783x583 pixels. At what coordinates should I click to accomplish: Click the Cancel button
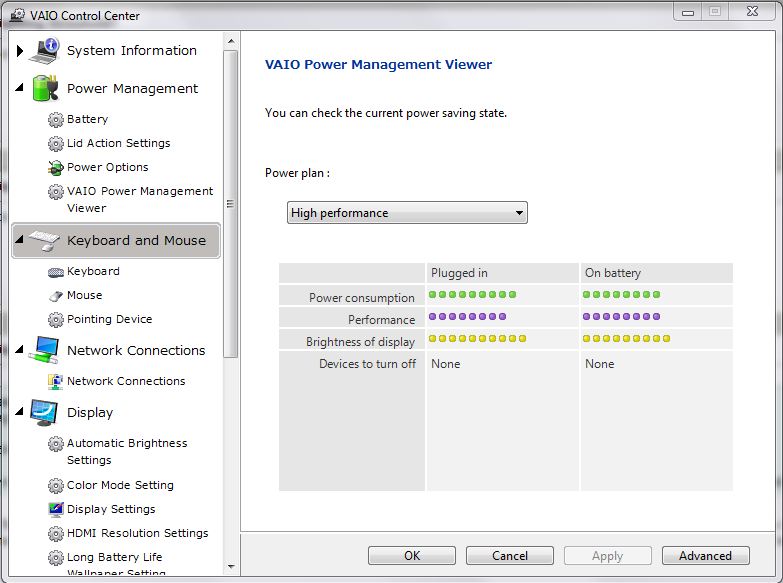pyautogui.click(x=510, y=556)
